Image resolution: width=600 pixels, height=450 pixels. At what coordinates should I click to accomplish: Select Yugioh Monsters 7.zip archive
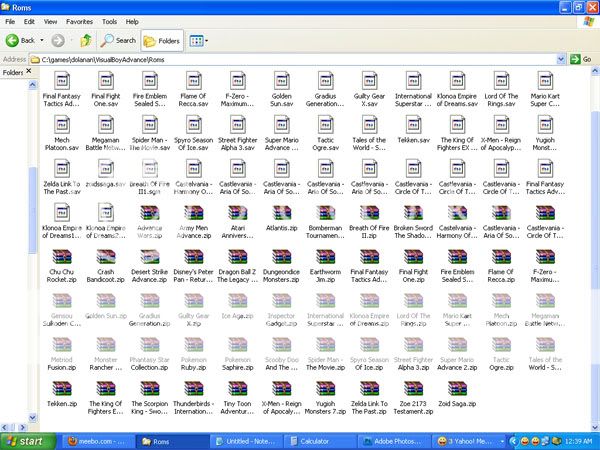tap(325, 397)
